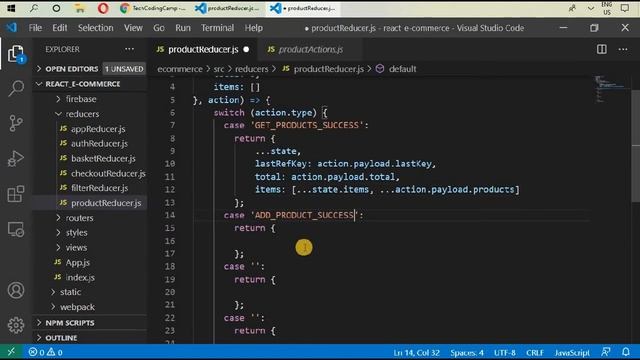
Task: Open the Source Control view
Action: click(x=16, y=123)
